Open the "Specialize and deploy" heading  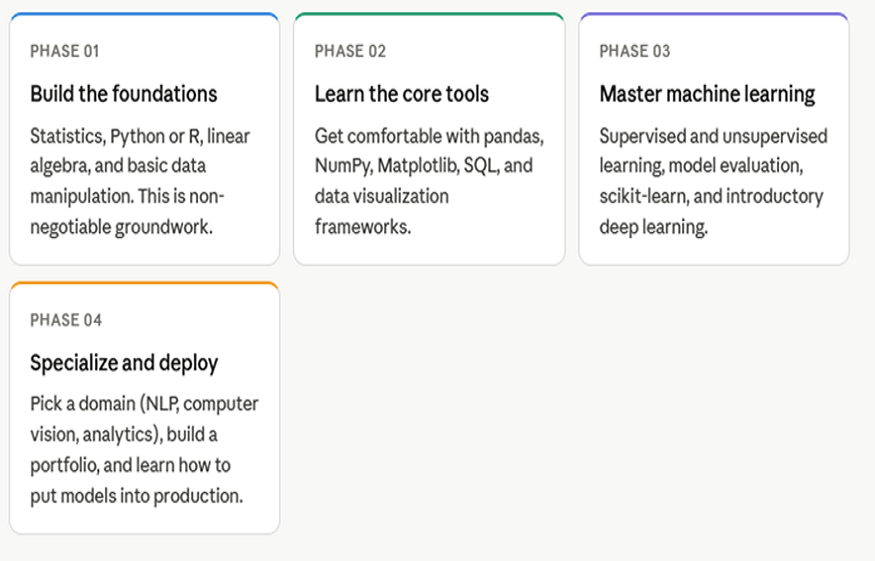[124, 363]
